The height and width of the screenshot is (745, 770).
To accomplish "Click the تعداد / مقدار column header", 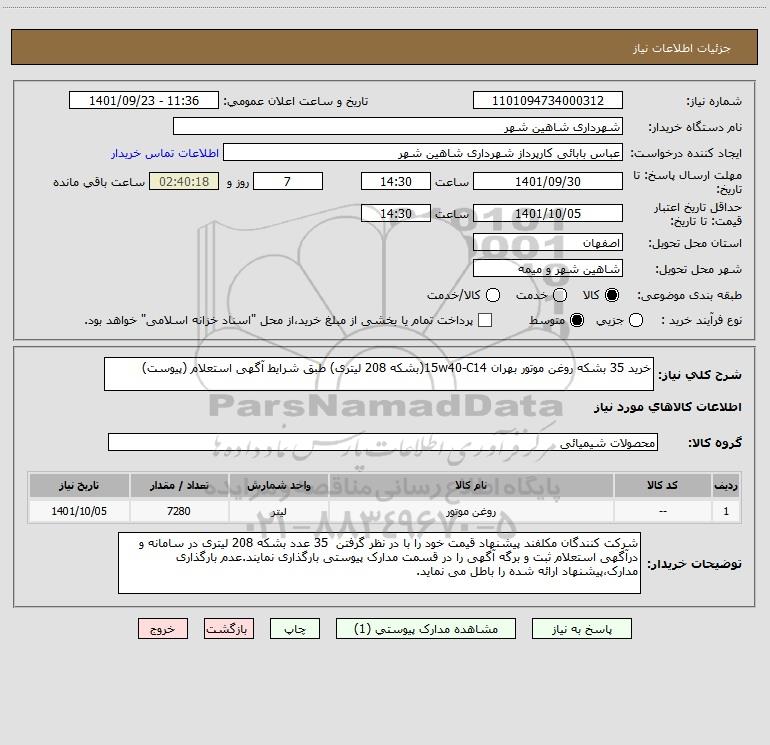I will click(179, 485).
